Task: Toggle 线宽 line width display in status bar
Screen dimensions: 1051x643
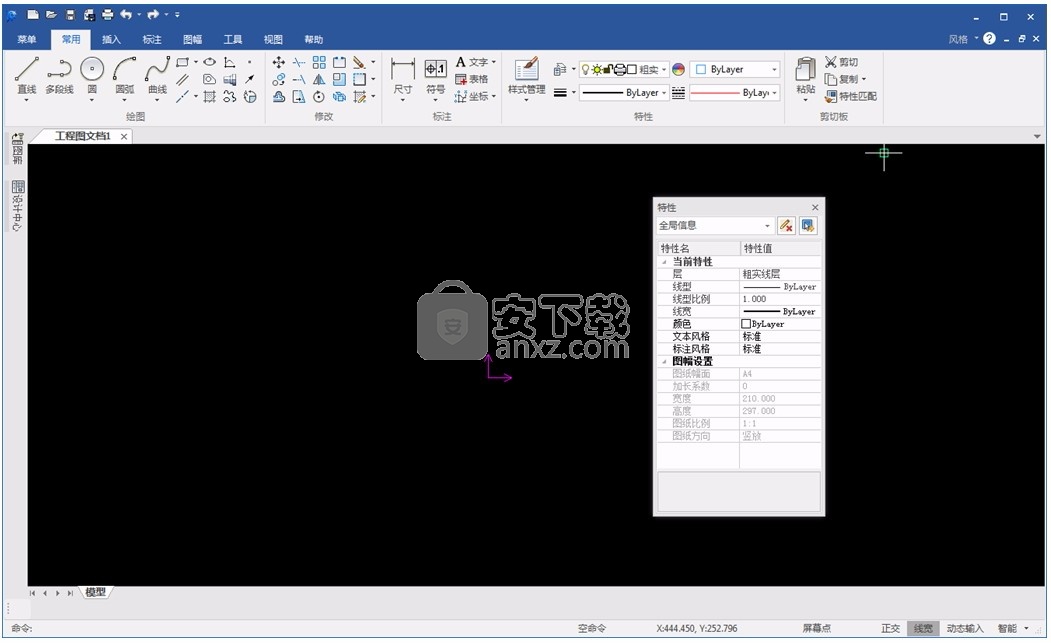Action: pos(923,629)
